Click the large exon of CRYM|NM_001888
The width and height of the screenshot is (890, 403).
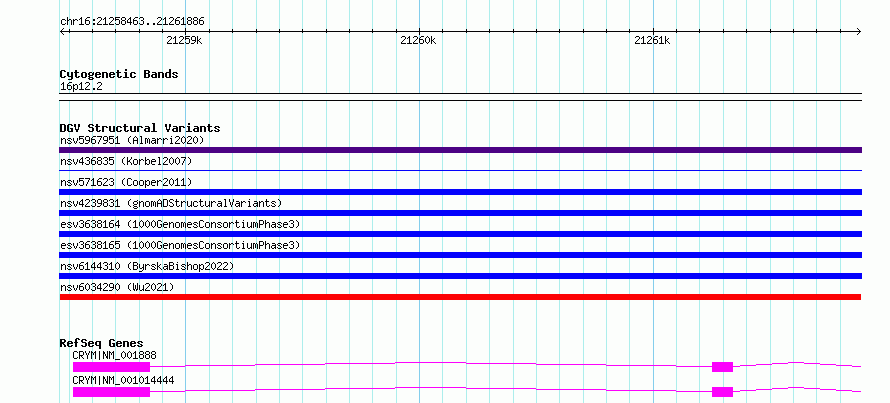(x=111, y=367)
